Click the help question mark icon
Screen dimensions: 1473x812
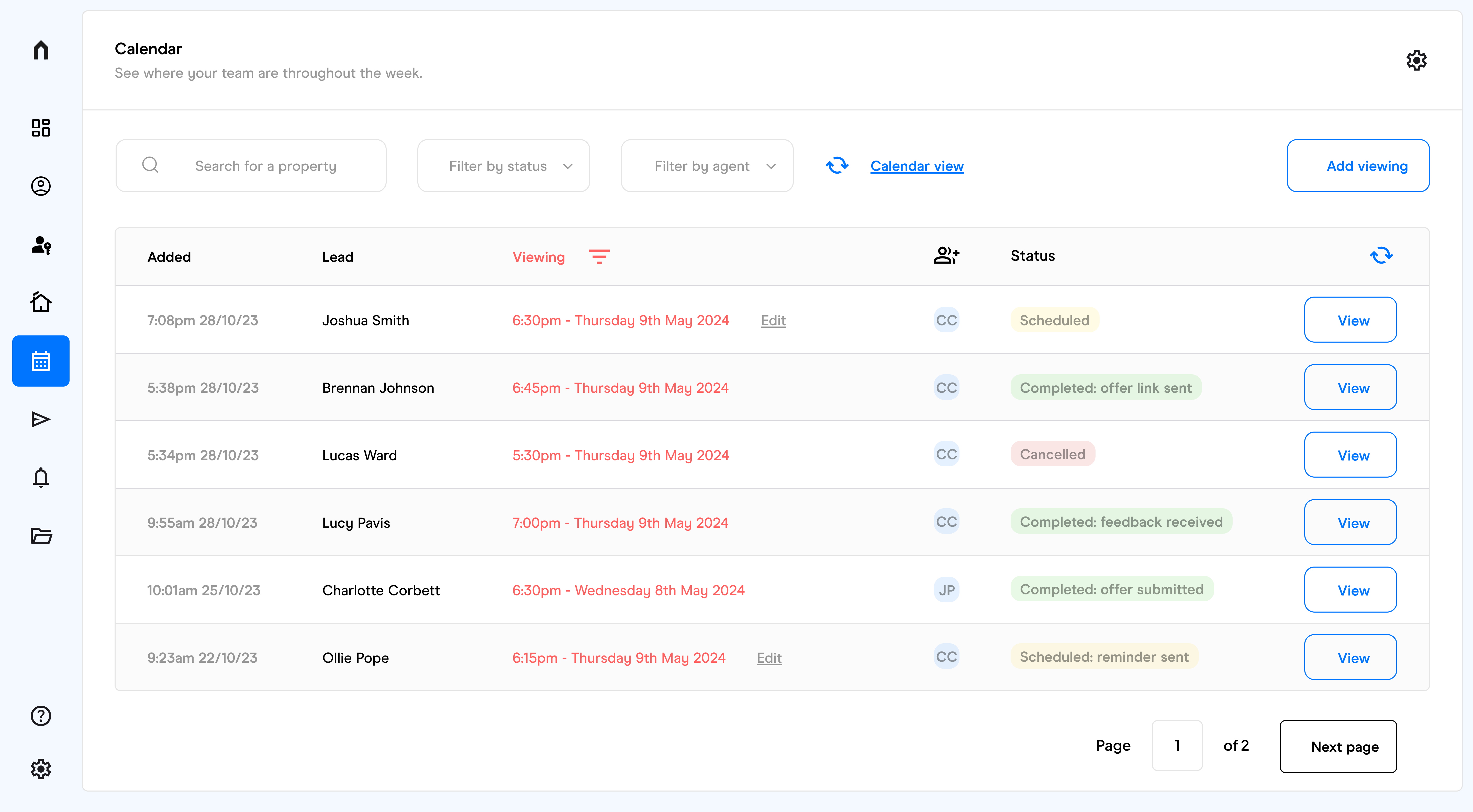pyautogui.click(x=41, y=716)
